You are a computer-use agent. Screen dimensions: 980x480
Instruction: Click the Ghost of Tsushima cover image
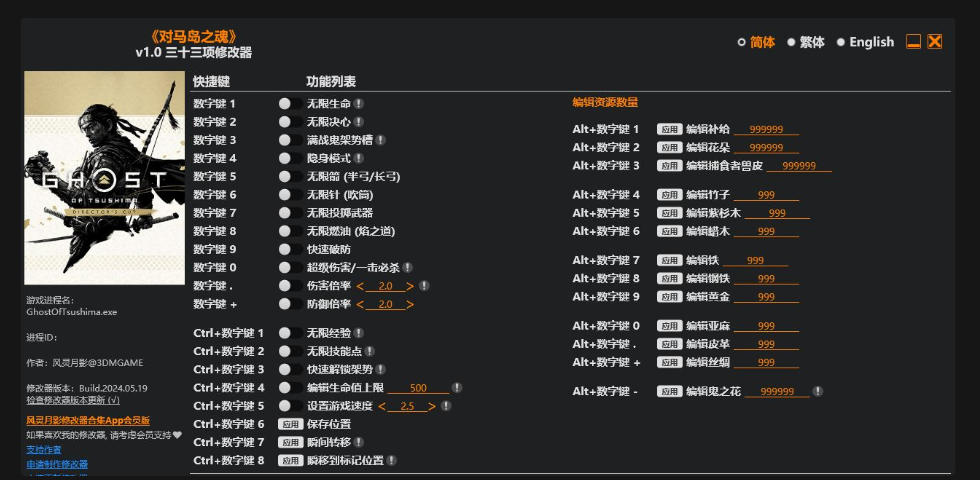click(104, 178)
